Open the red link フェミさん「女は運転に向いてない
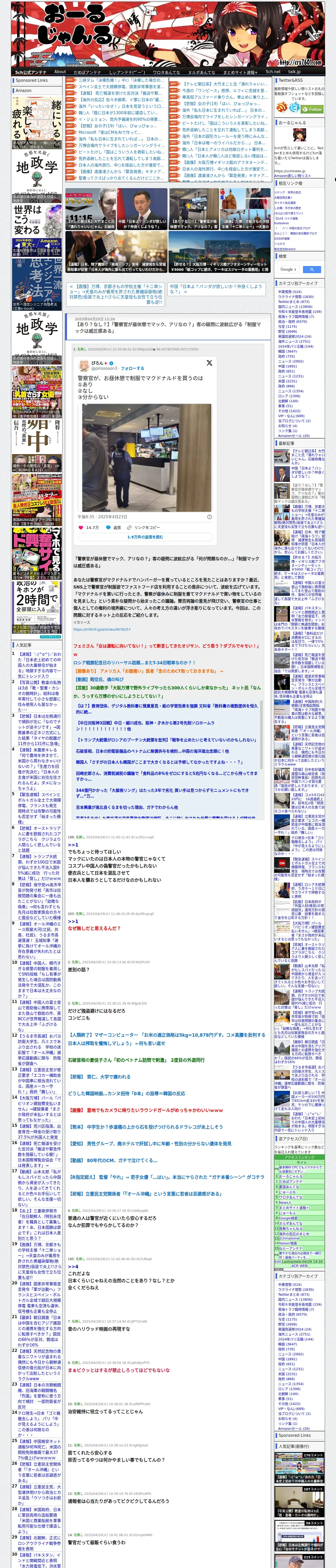 (166, 649)
